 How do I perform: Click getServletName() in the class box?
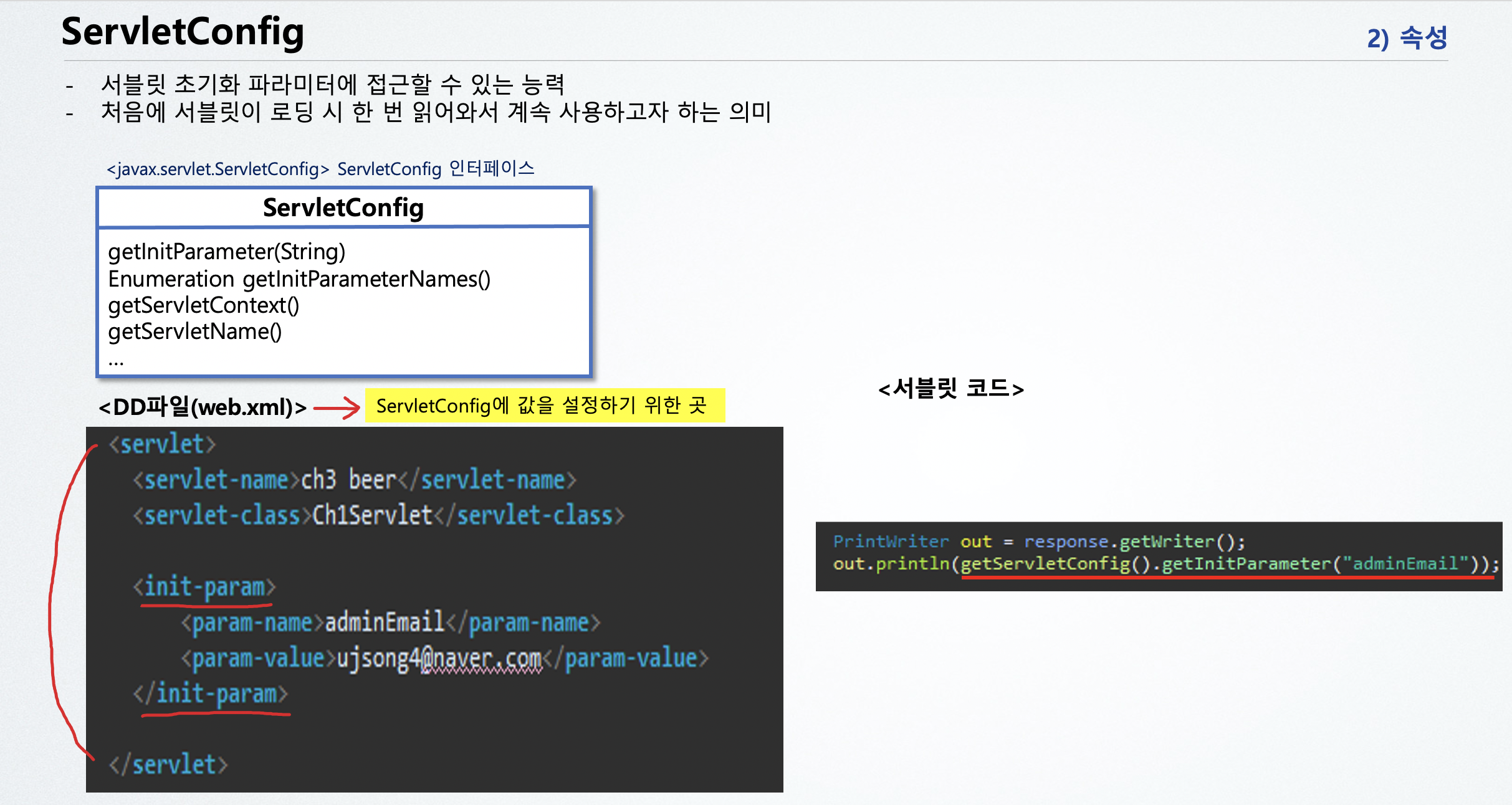194,331
